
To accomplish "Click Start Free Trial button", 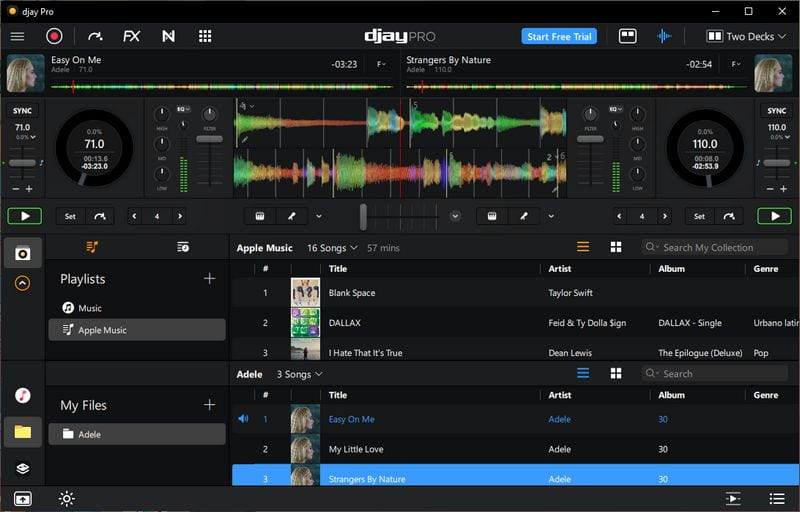I will tap(559, 36).
